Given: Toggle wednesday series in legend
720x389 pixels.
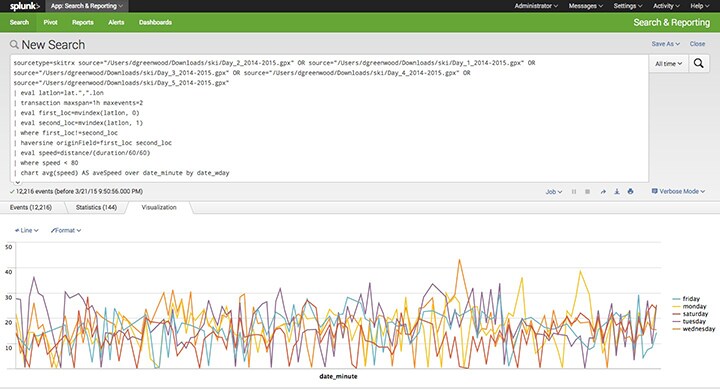Looking at the screenshot, I should (x=693, y=329).
